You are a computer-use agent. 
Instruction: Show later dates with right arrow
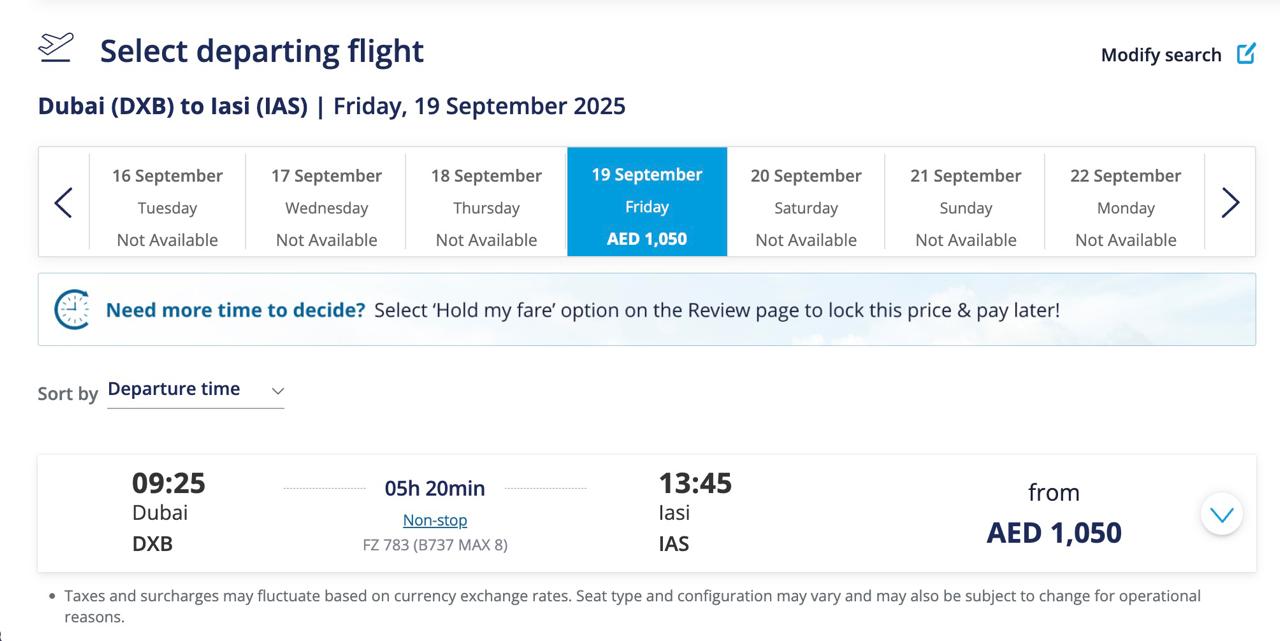tap(1230, 202)
